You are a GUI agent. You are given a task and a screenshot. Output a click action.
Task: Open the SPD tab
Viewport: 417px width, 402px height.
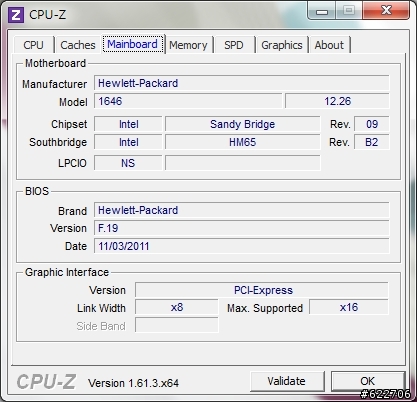click(234, 45)
